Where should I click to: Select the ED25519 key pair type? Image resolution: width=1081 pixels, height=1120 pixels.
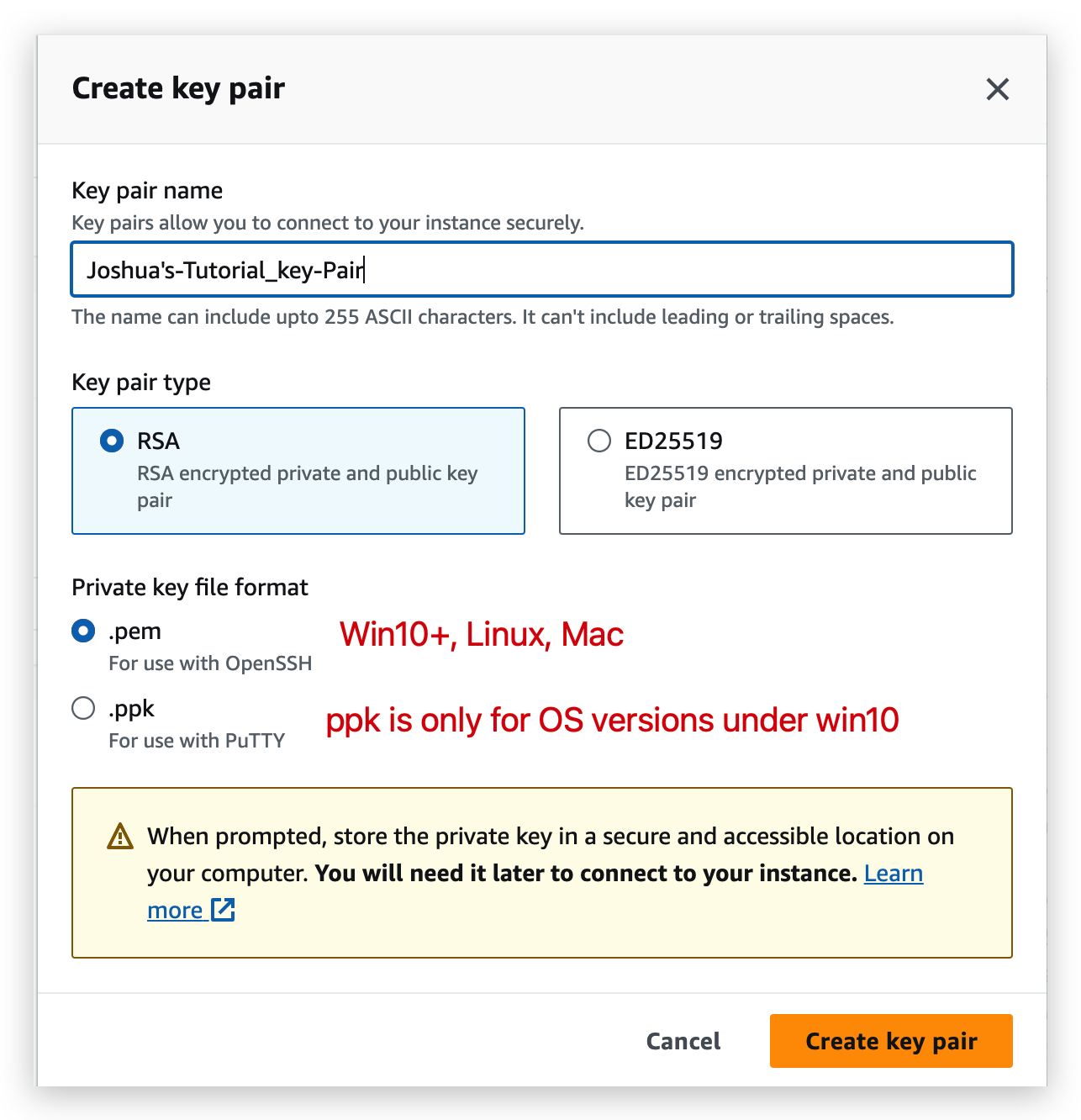(x=598, y=440)
